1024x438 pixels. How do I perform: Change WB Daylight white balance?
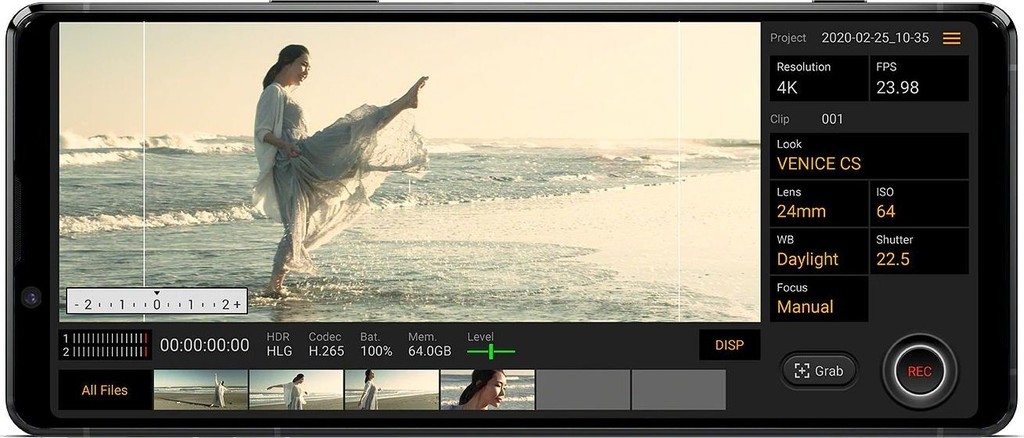point(818,251)
